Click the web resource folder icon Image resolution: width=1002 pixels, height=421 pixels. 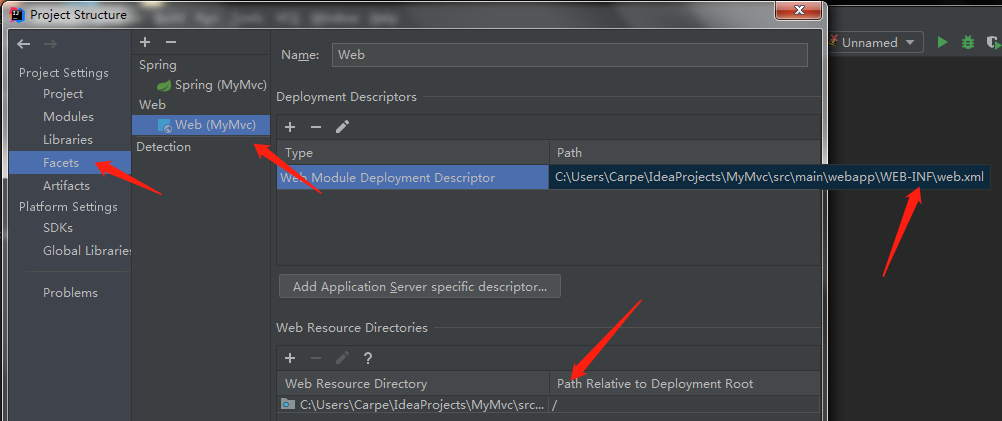pyautogui.click(x=289, y=404)
